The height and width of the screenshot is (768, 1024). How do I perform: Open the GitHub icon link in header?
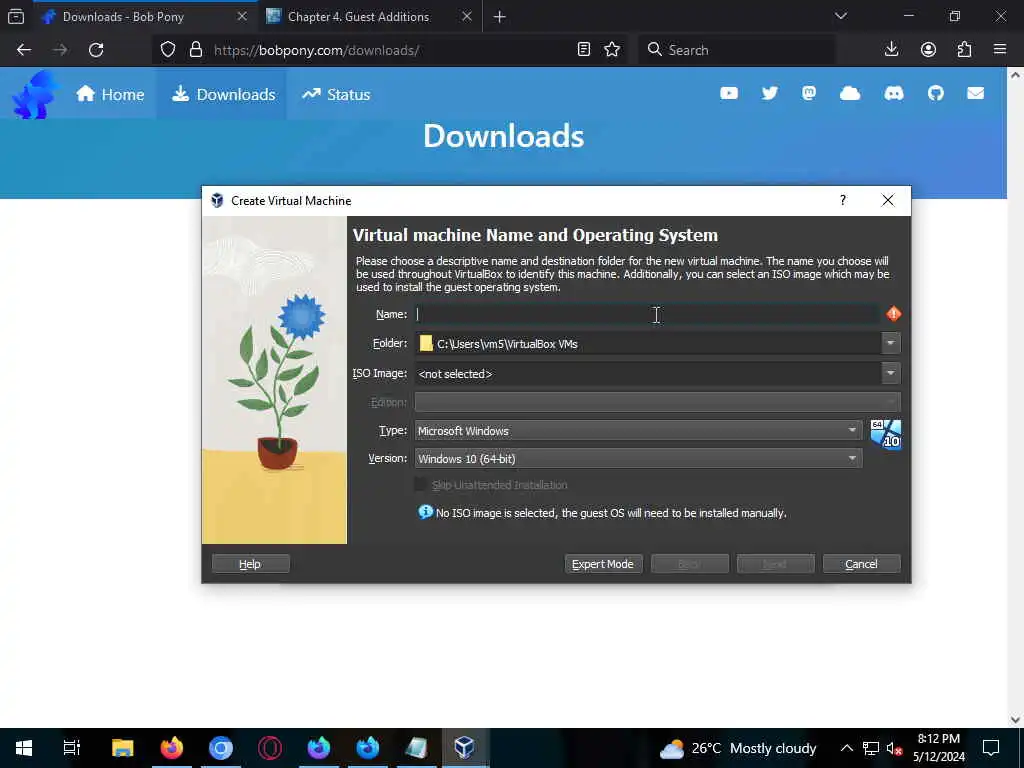[x=935, y=93]
